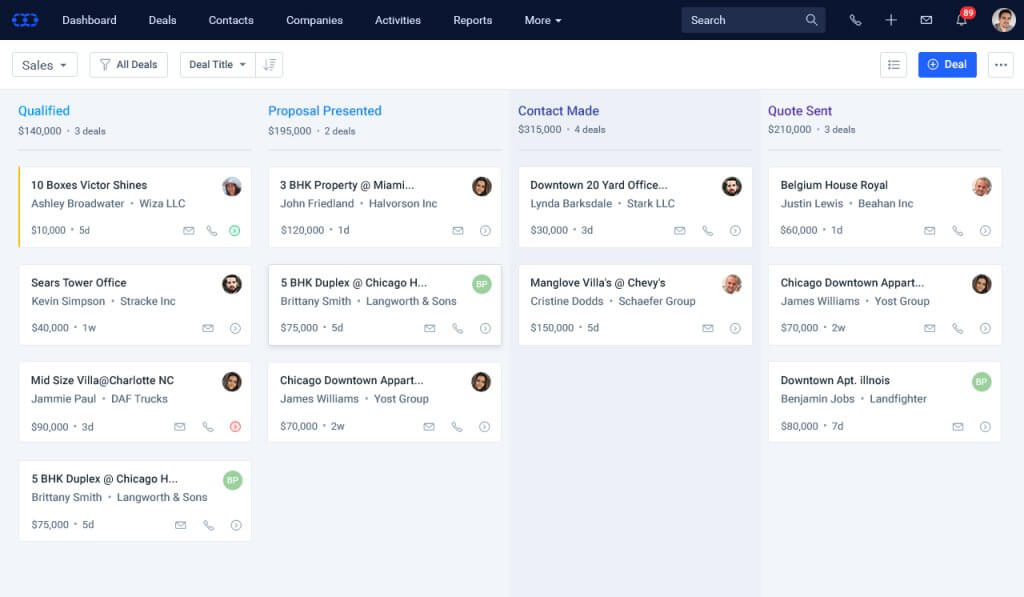Click the phone icon in the top navigation bar

pyautogui.click(x=853, y=19)
